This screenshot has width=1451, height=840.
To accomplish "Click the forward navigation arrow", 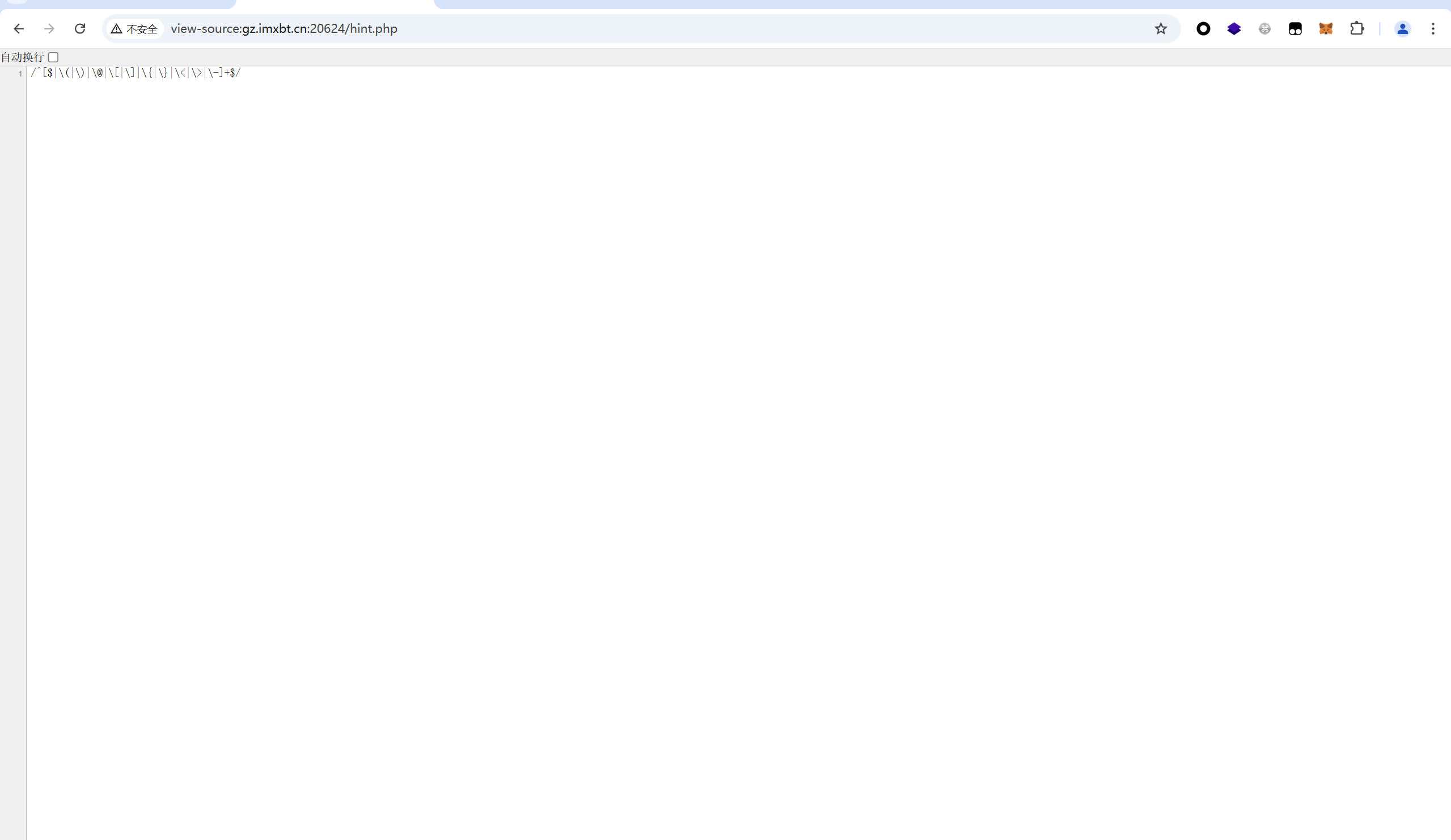I will 49,29.
